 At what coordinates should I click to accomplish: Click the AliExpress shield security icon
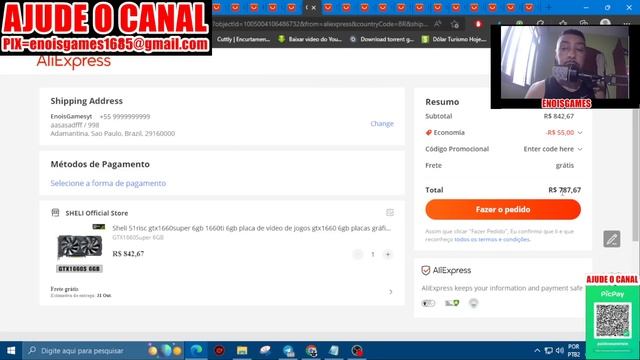[x=426, y=270]
